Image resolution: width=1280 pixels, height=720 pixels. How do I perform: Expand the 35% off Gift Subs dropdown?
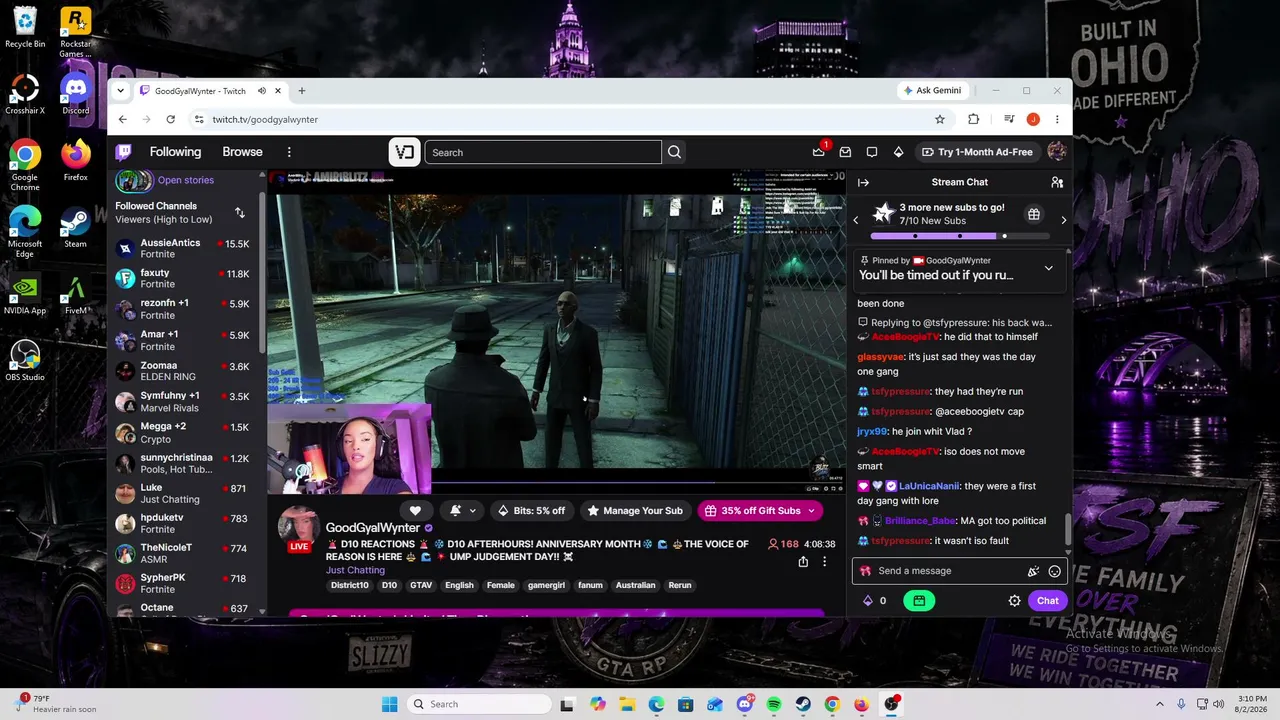tap(811, 511)
